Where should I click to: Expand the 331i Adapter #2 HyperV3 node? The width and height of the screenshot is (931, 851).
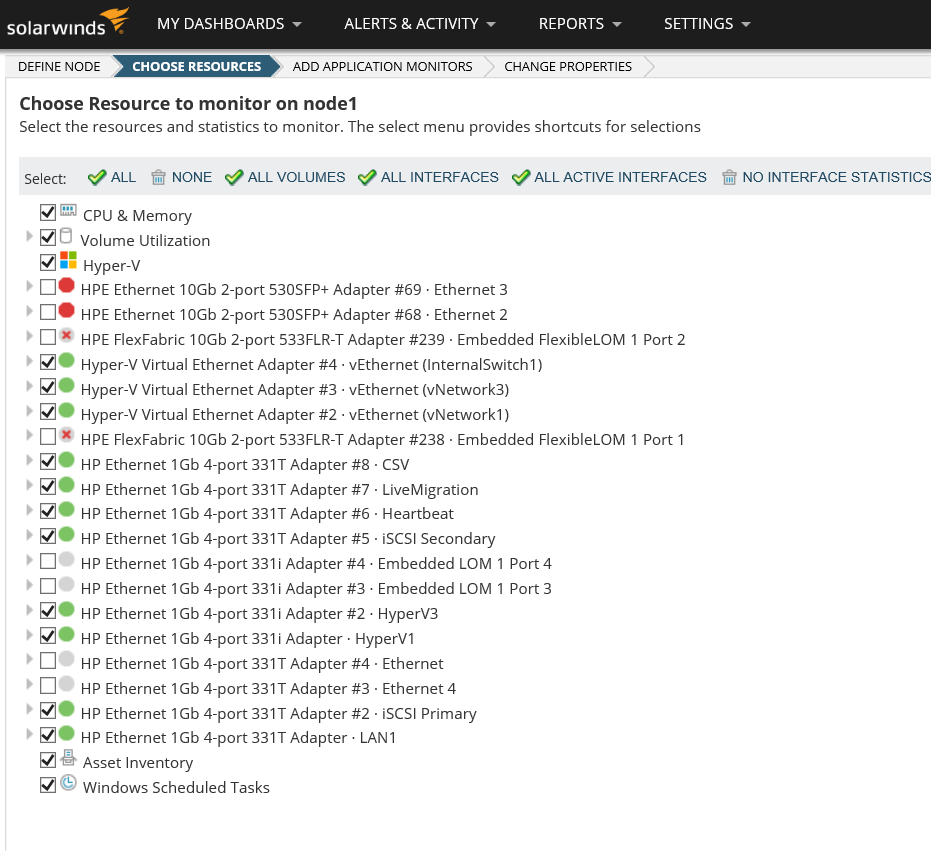point(29,609)
